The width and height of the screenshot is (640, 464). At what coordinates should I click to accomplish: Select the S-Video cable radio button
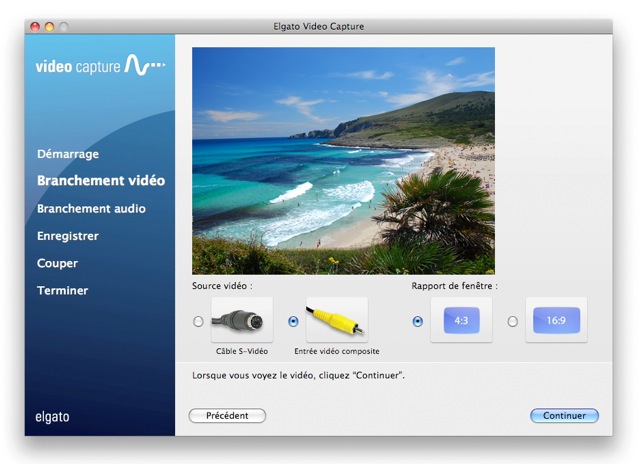(198, 322)
